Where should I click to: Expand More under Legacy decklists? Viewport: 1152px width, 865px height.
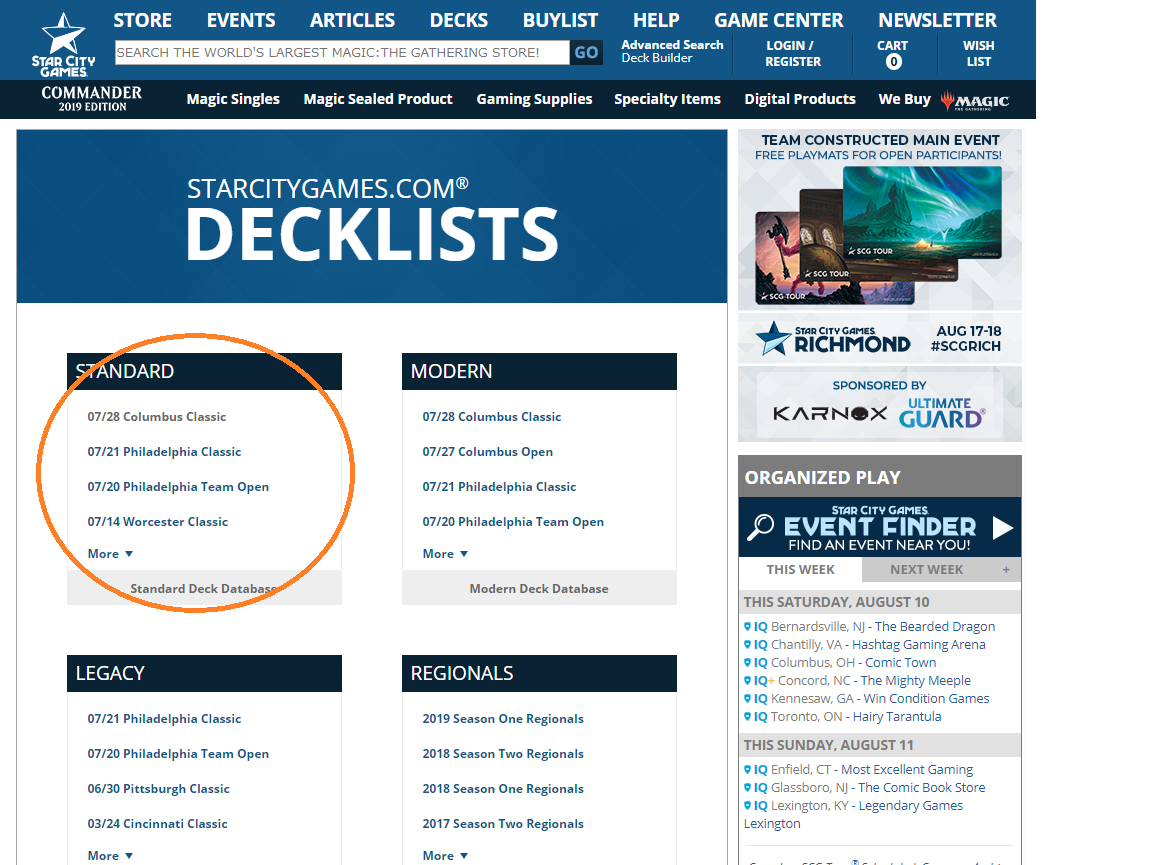point(110,855)
